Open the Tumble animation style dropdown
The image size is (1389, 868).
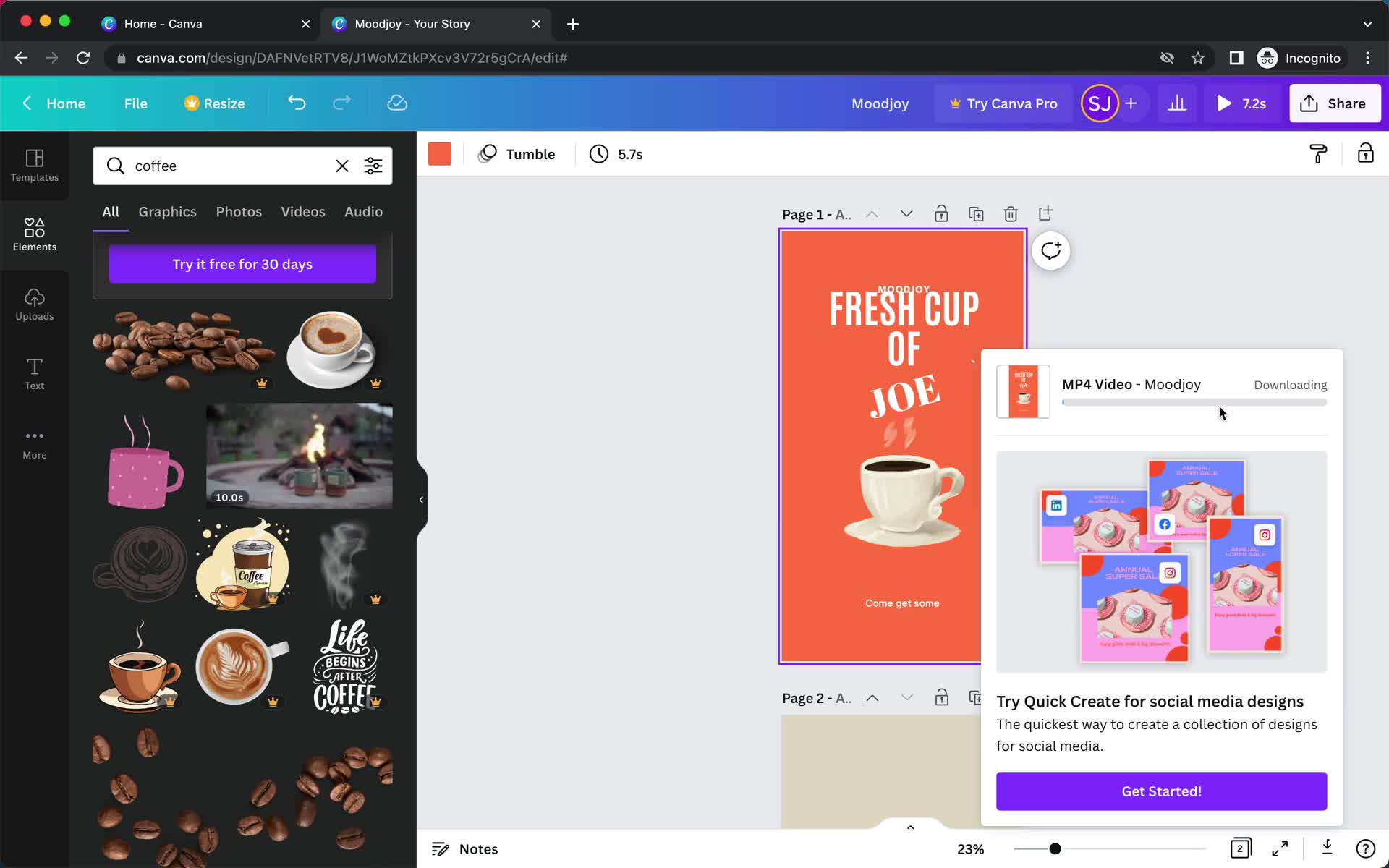[519, 154]
